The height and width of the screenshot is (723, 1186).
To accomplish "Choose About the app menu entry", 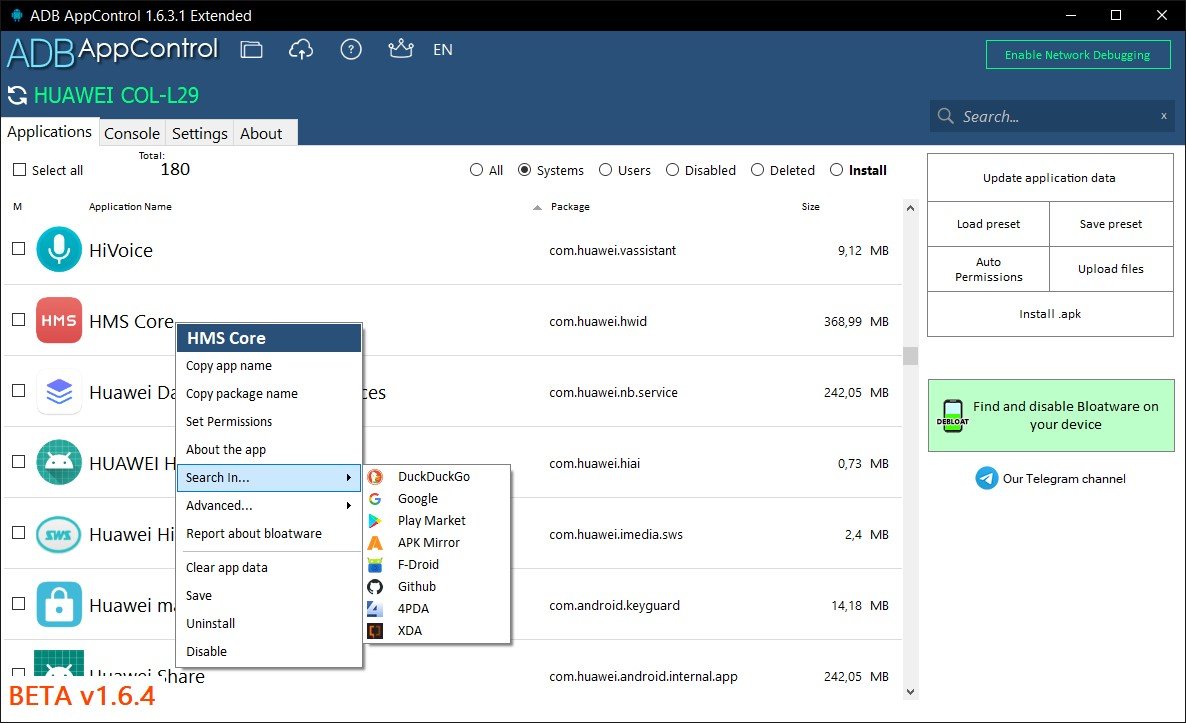I will tap(269, 449).
